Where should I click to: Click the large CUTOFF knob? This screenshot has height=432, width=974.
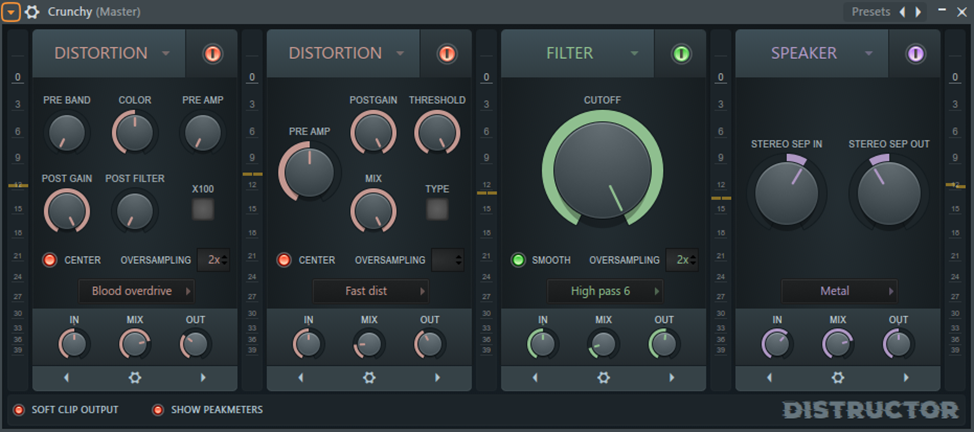tap(603, 169)
